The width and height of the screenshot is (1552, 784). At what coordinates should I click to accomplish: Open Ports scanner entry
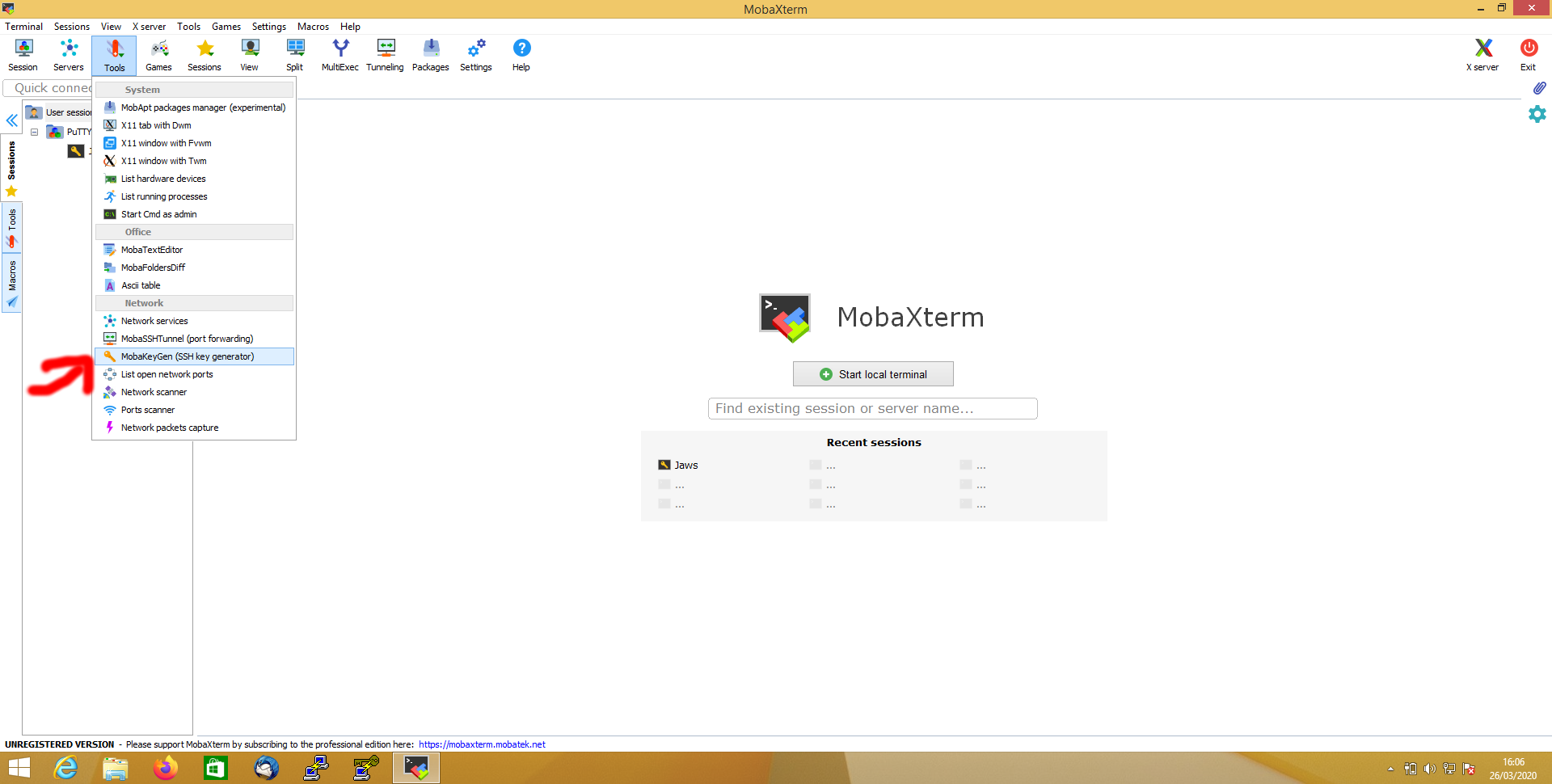click(x=194, y=410)
